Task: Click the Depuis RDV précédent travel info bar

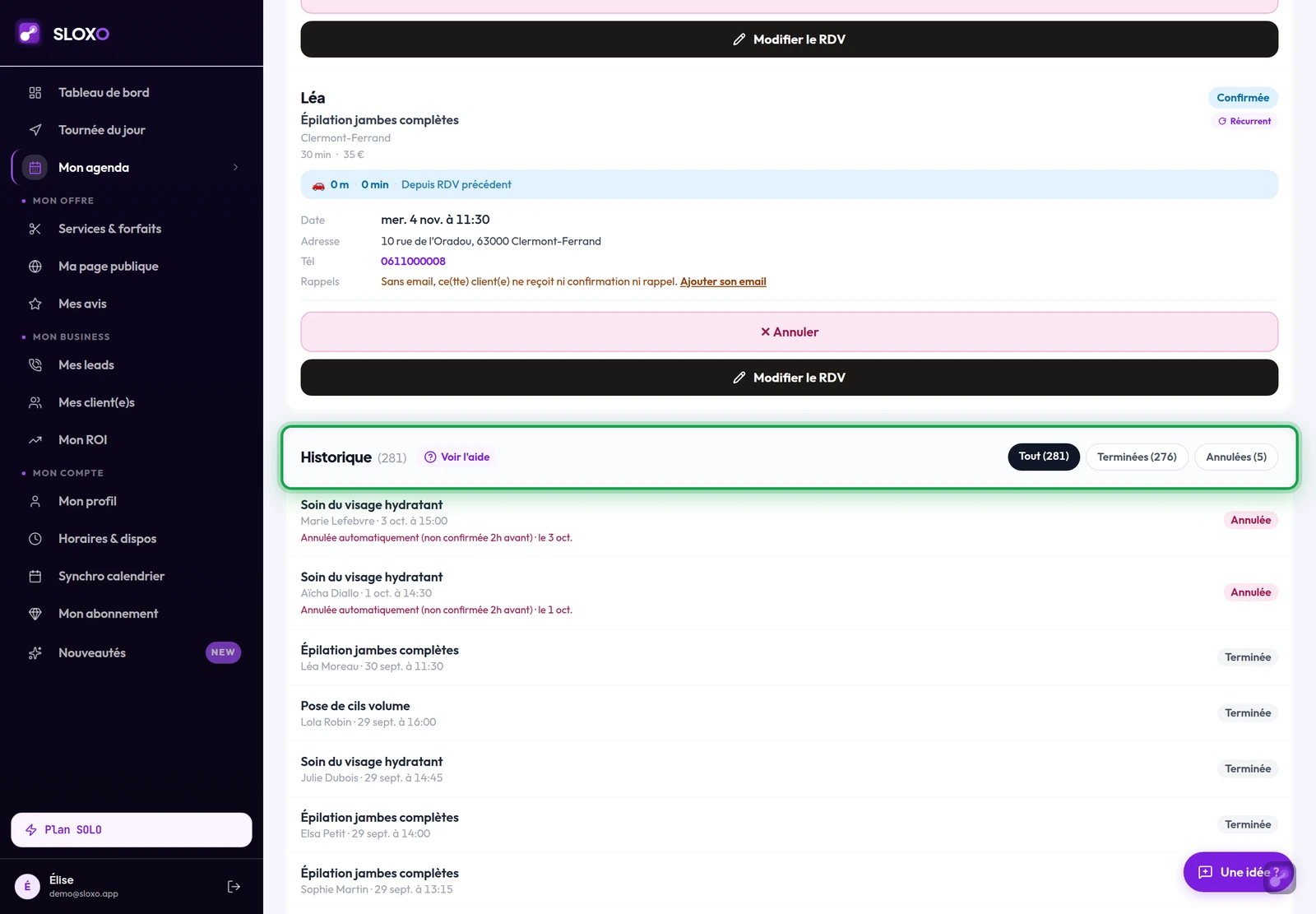Action: point(789,184)
